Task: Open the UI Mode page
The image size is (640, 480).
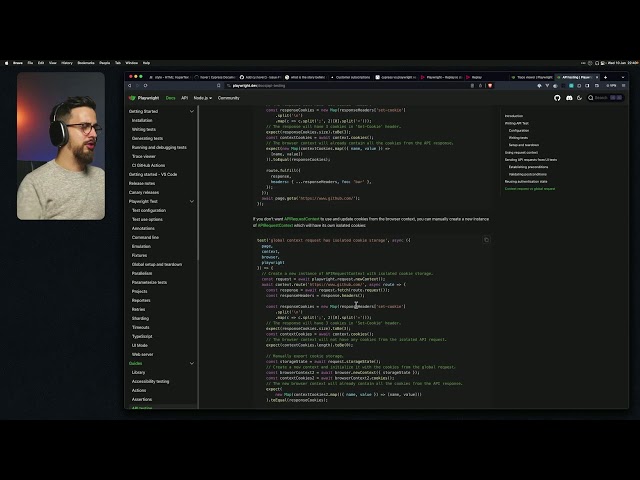Action: 140,345
